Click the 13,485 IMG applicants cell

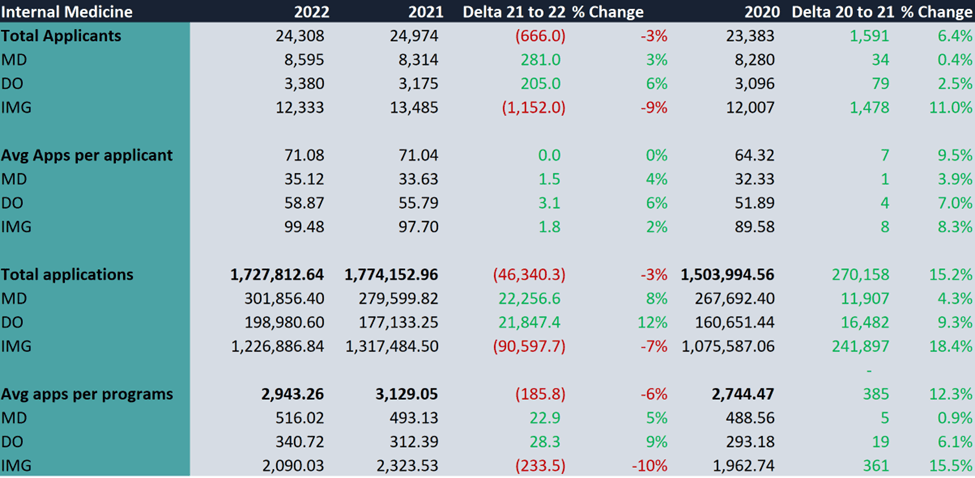(410, 108)
